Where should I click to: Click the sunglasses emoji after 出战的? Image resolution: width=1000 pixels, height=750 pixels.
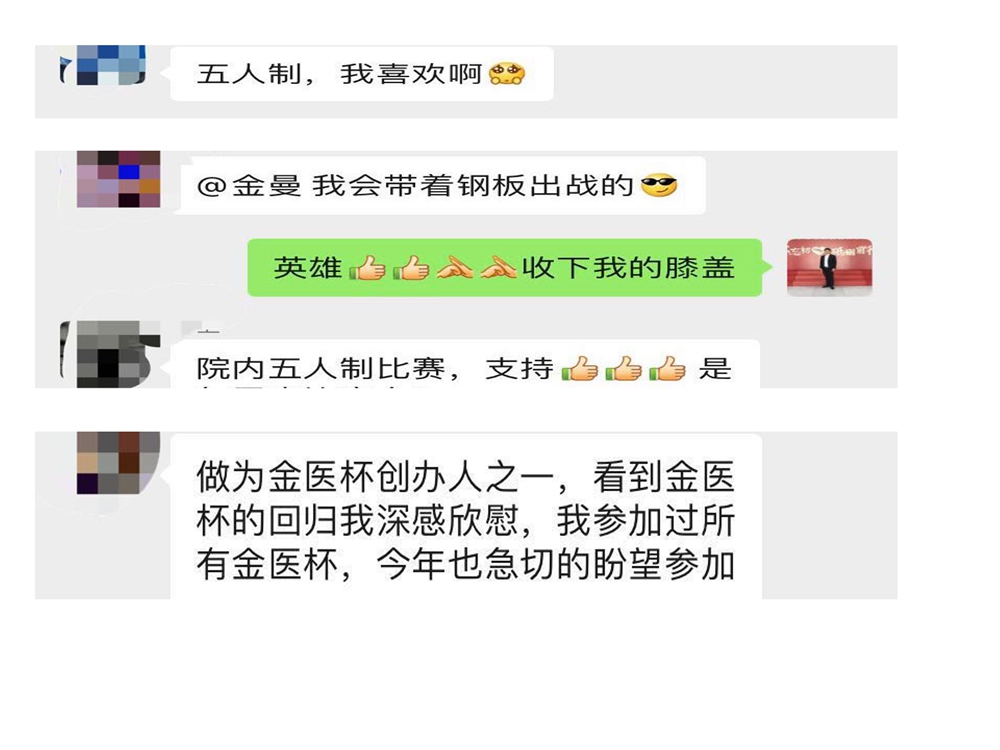[x=659, y=186]
